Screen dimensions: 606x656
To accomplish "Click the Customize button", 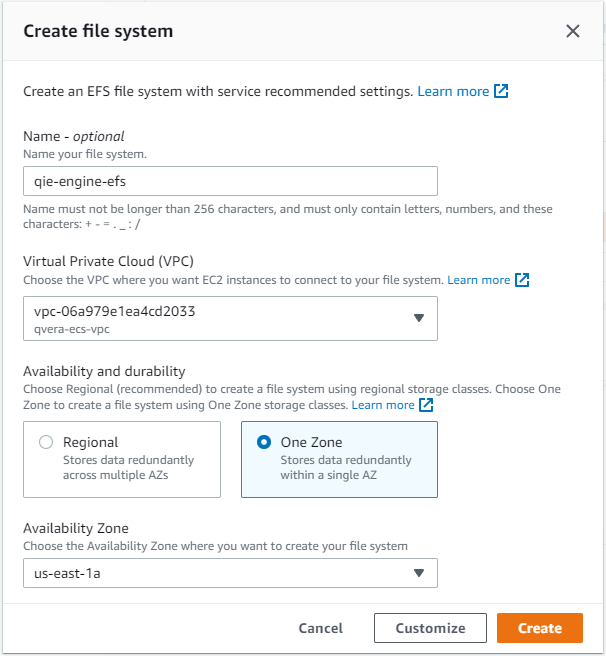I will 430,628.
